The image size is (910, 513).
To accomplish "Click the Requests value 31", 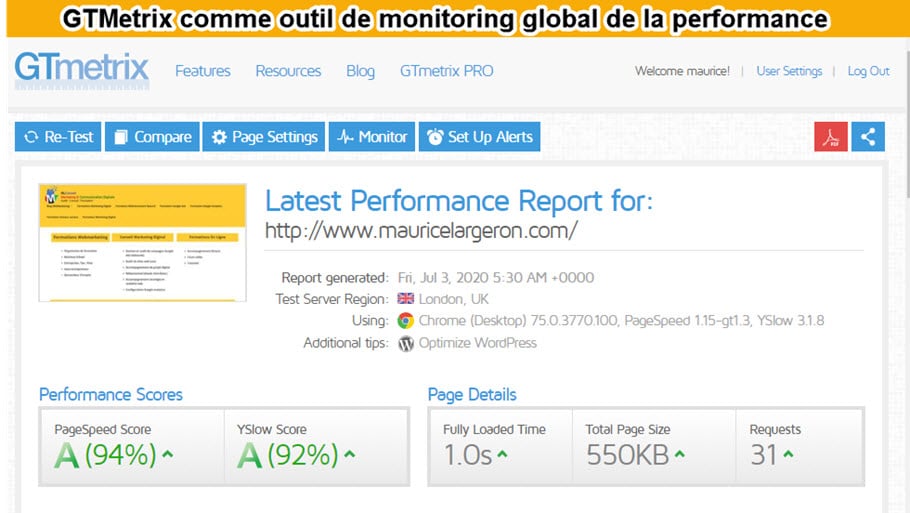I will point(764,454).
